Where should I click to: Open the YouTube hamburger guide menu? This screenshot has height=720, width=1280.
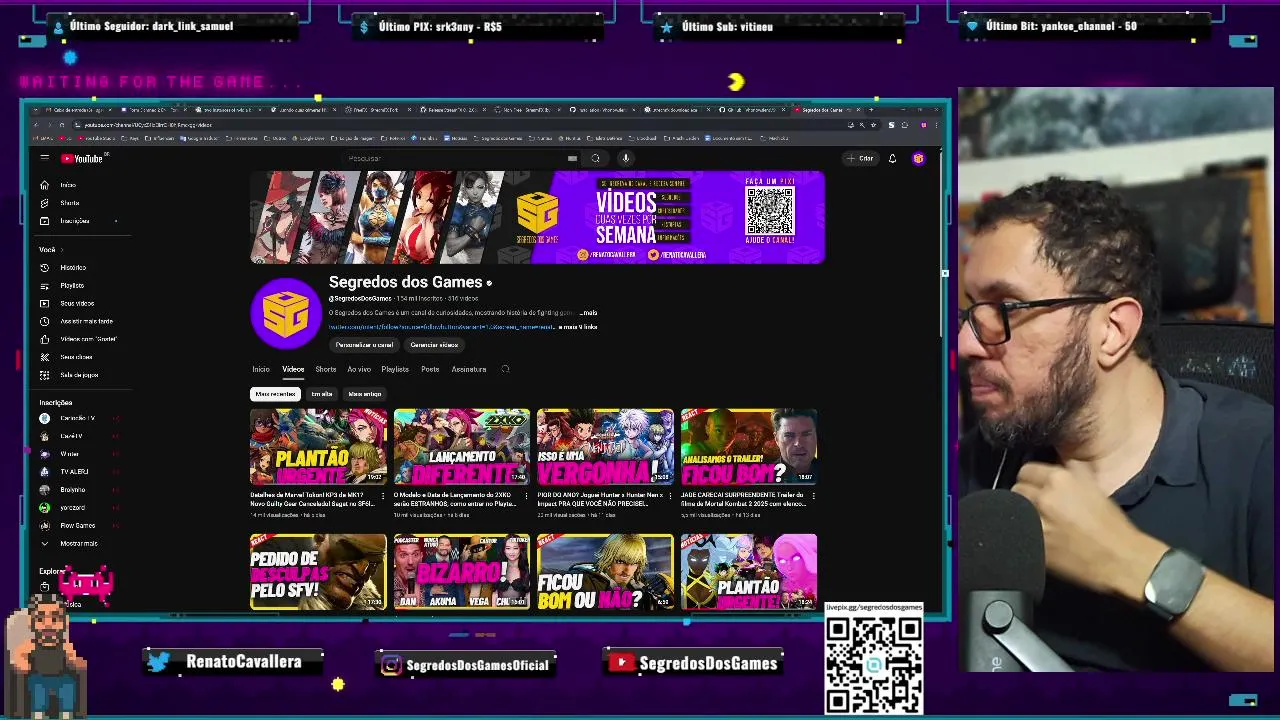click(x=44, y=158)
